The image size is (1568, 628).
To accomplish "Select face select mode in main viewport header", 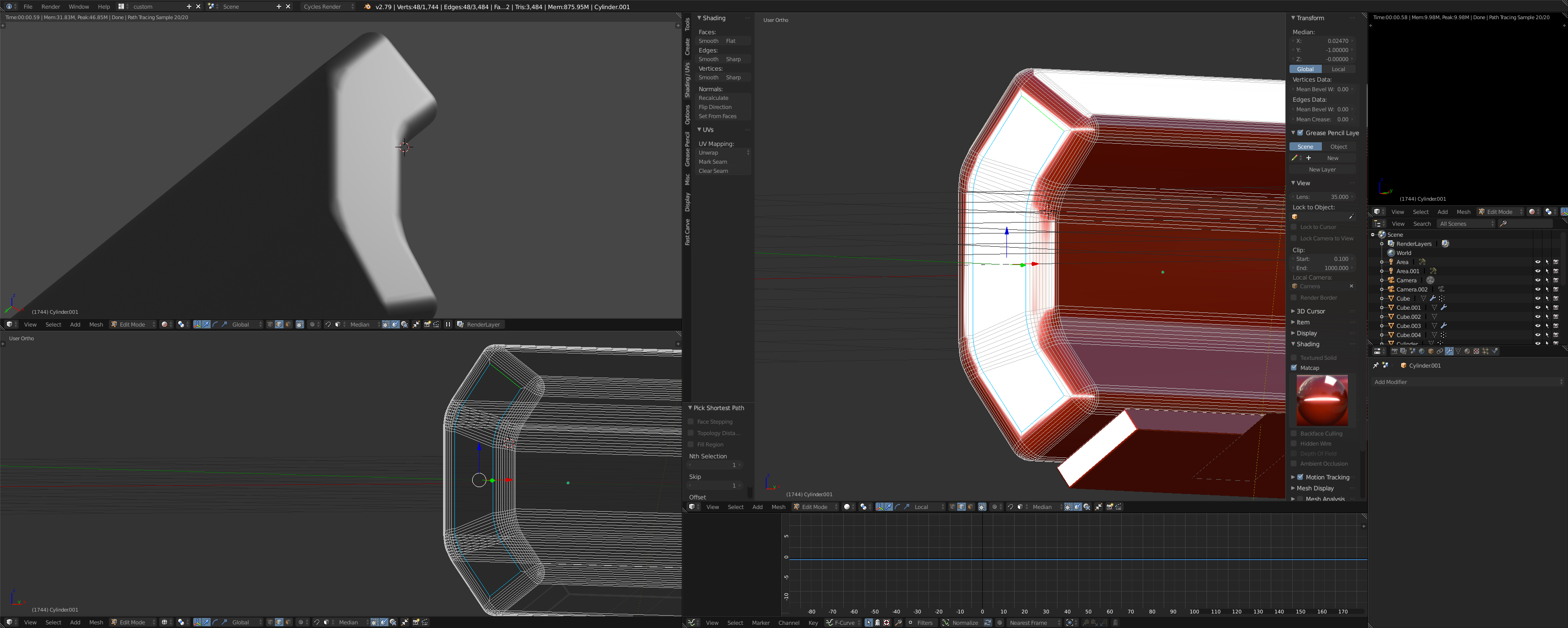I will [x=971, y=507].
